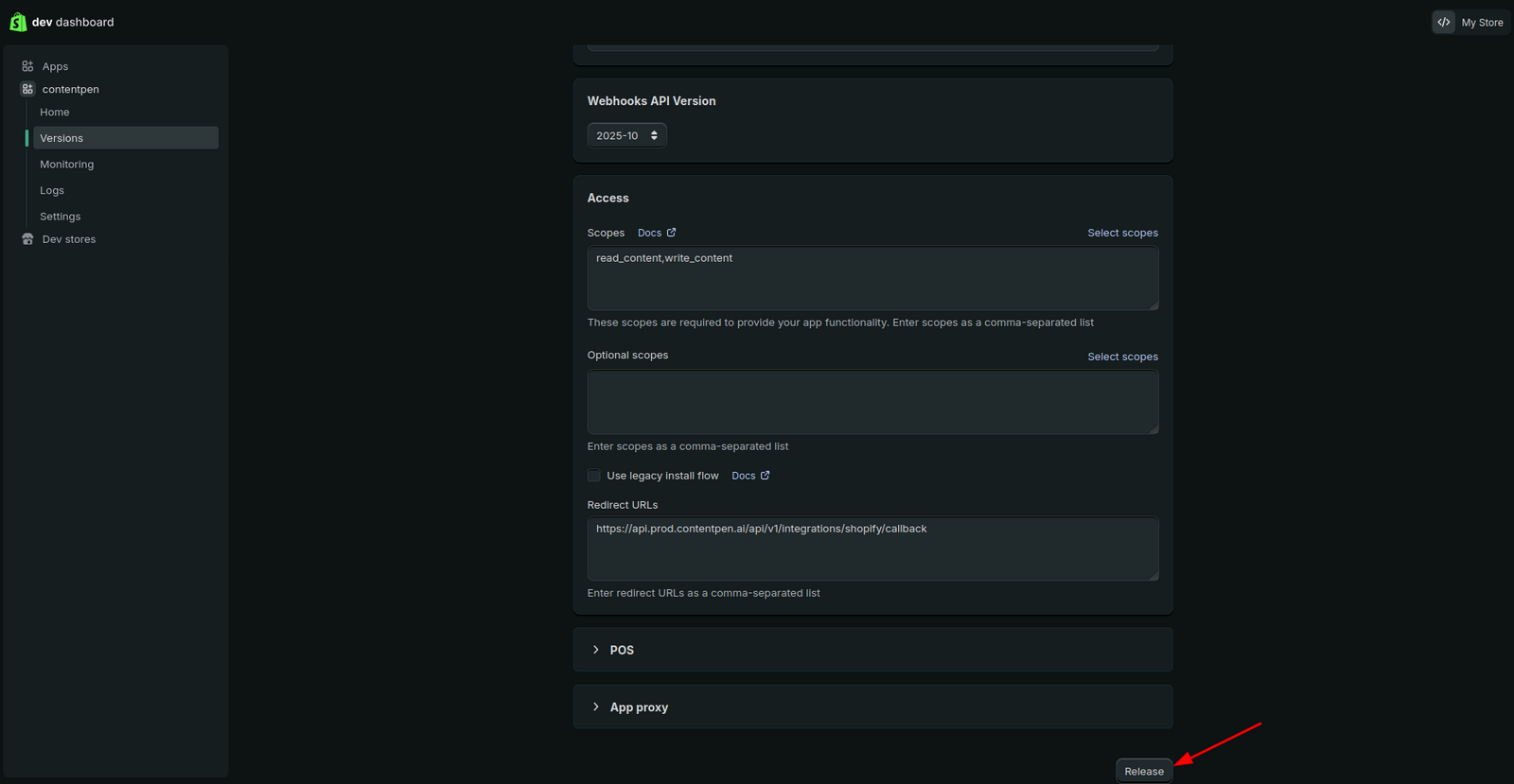Image resolution: width=1514 pixels, height=784 pixels.
Task: Click the code icon beside My Store
Action: click(1443, 23)
